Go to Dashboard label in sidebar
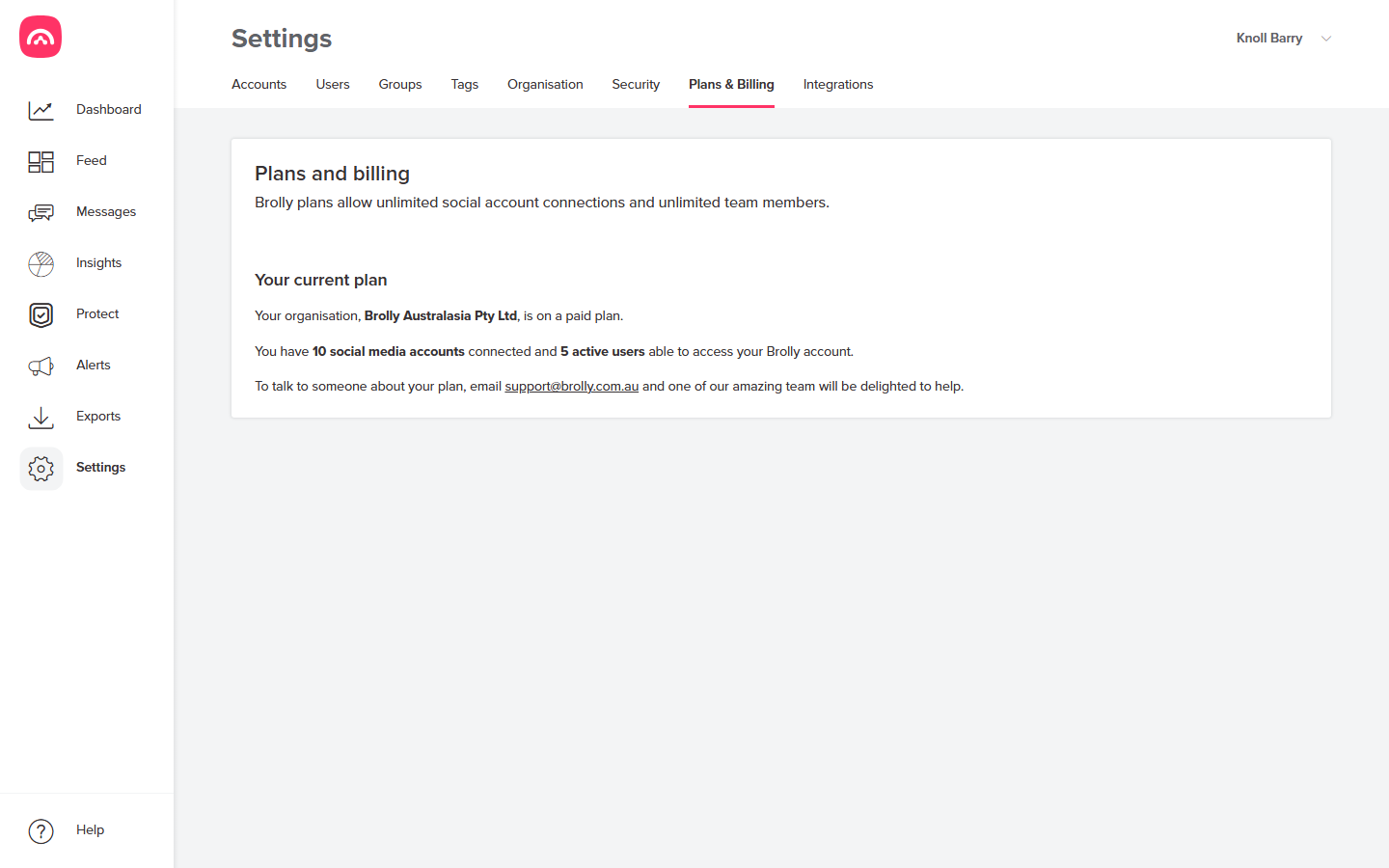 coord(109,109)
